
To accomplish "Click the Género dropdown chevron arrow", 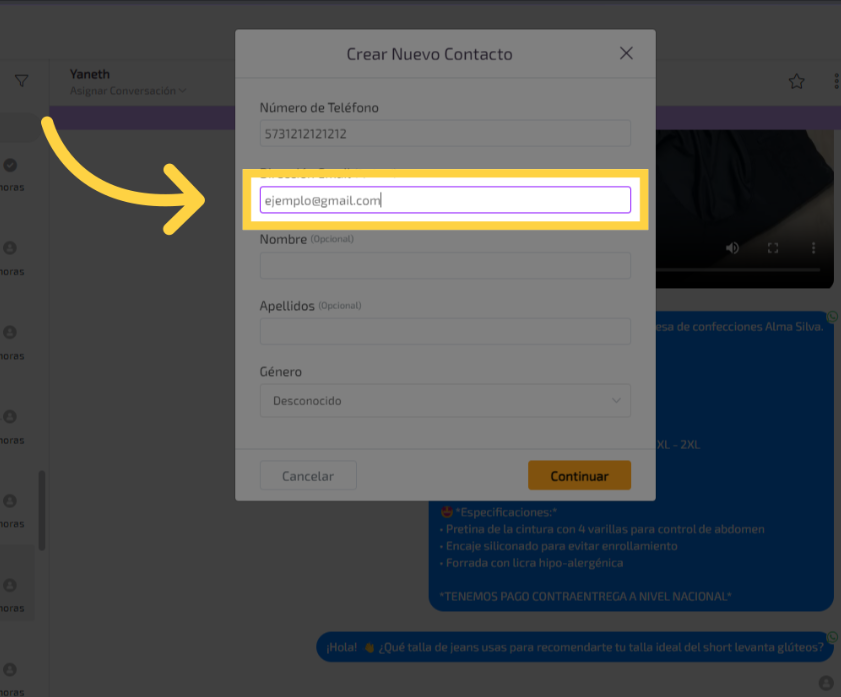I will pyautogui.click(x=616, y=401).
